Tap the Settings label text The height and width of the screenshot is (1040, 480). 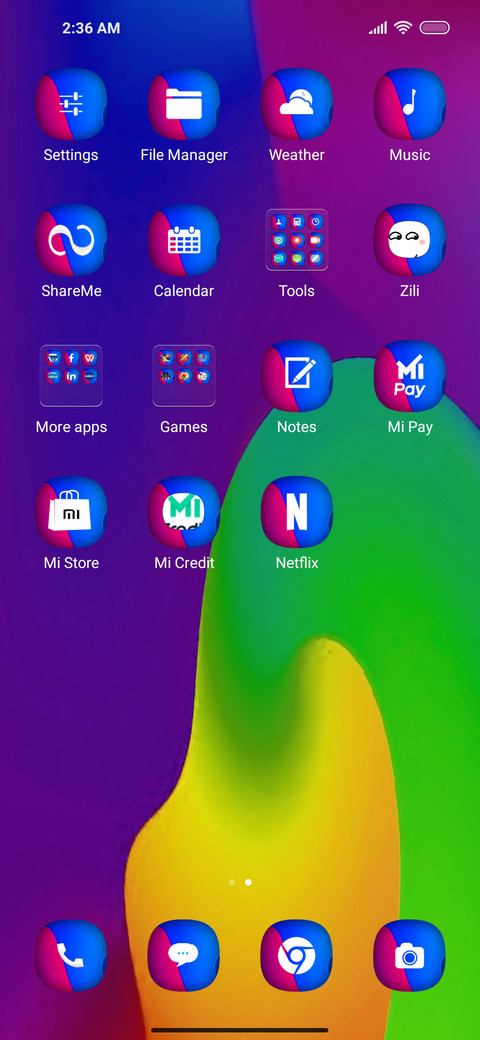pos(71,155)
